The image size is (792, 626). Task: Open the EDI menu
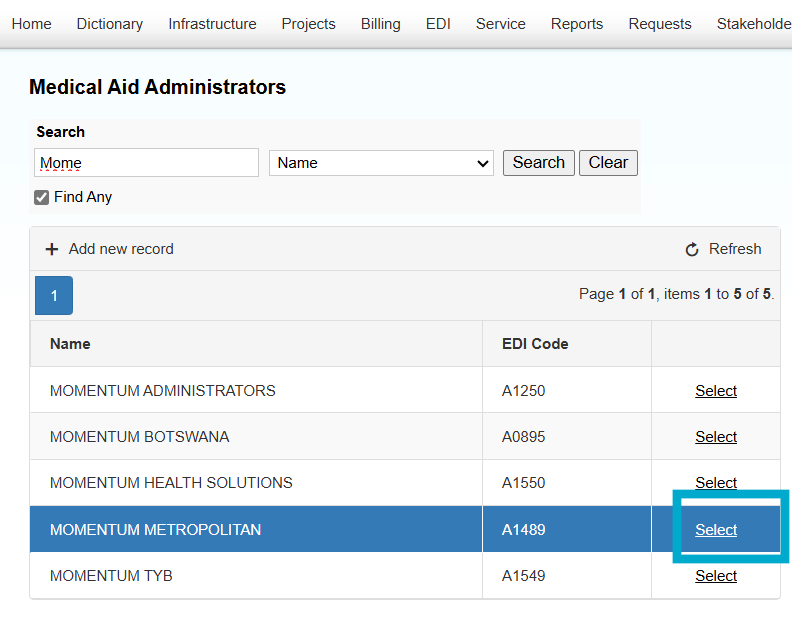(438, 24)
